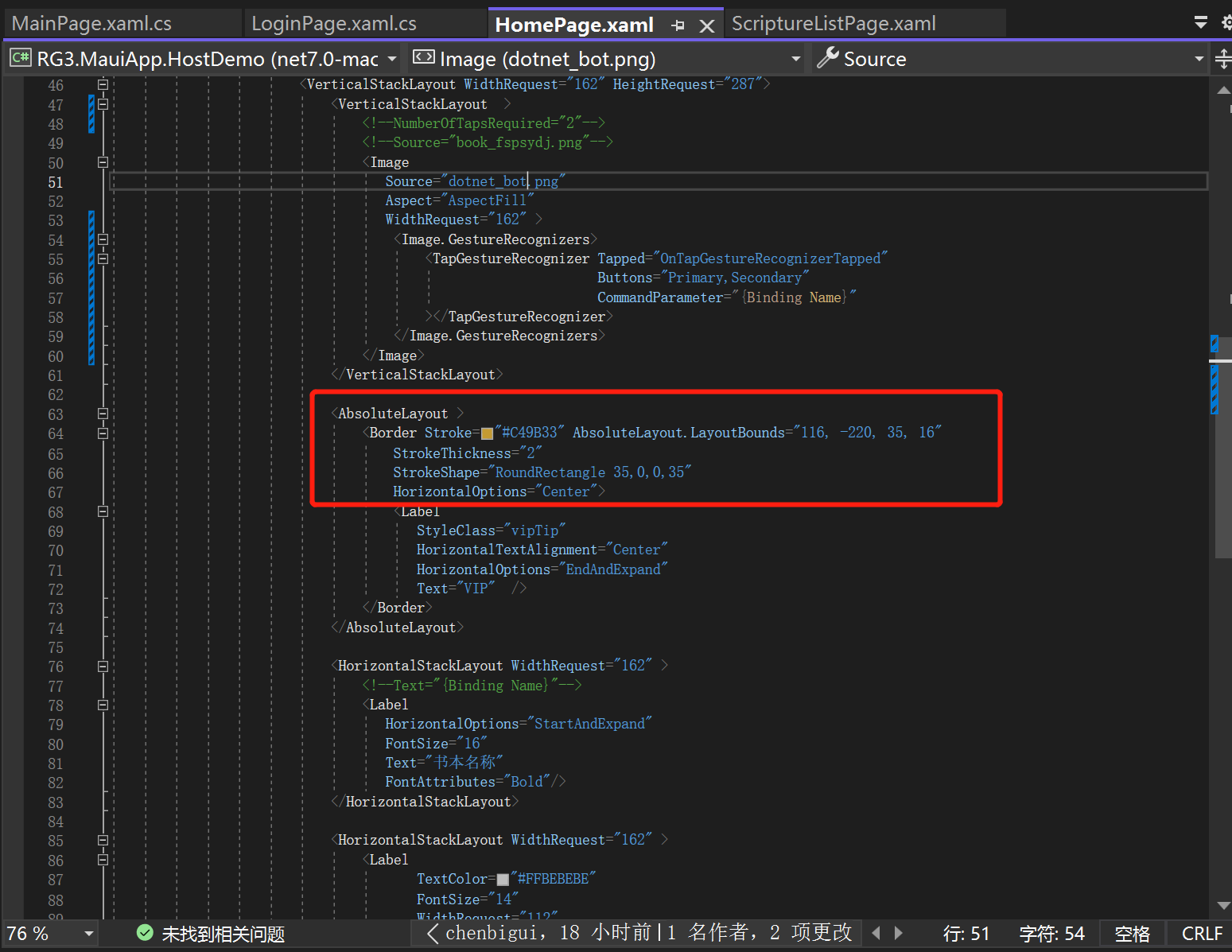The height and width of the screenshot is (952, 1232).
Task: Click the 未找到相关问题 status text
Action: click(223, 934)
